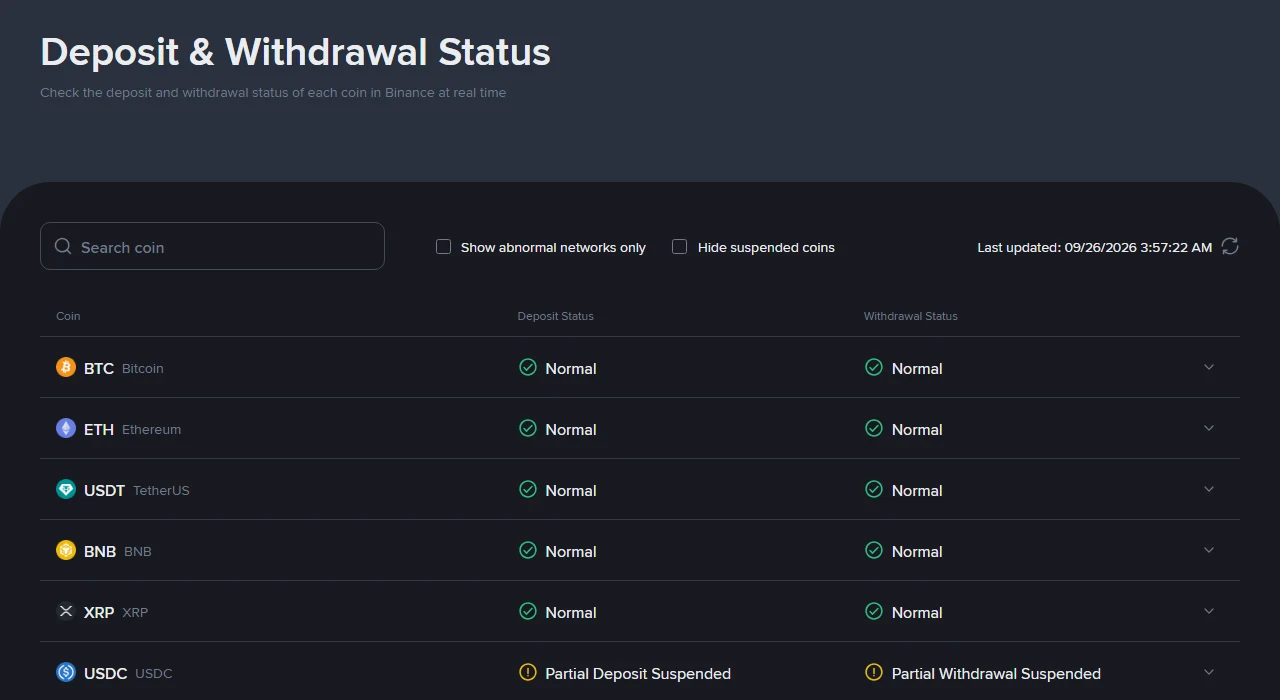Click Partial Withdrawal Suspended text for USDC
1280x700 pixels.
996,673
